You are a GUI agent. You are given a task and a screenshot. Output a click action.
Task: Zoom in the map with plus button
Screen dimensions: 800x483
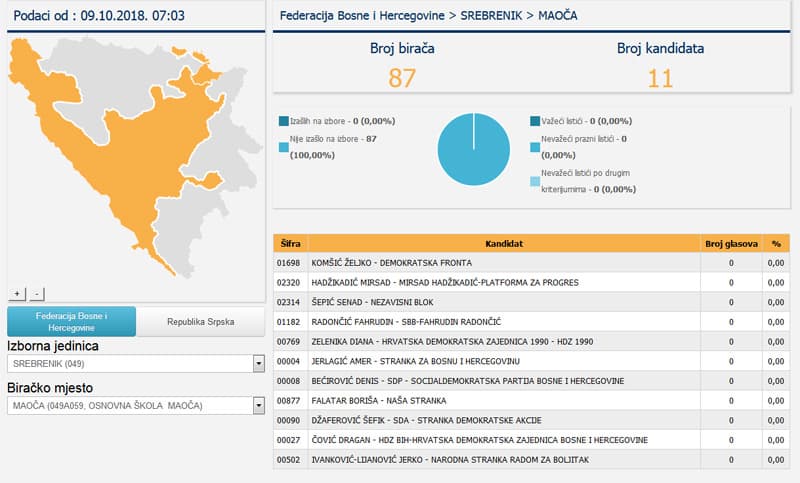coord(17,294)
